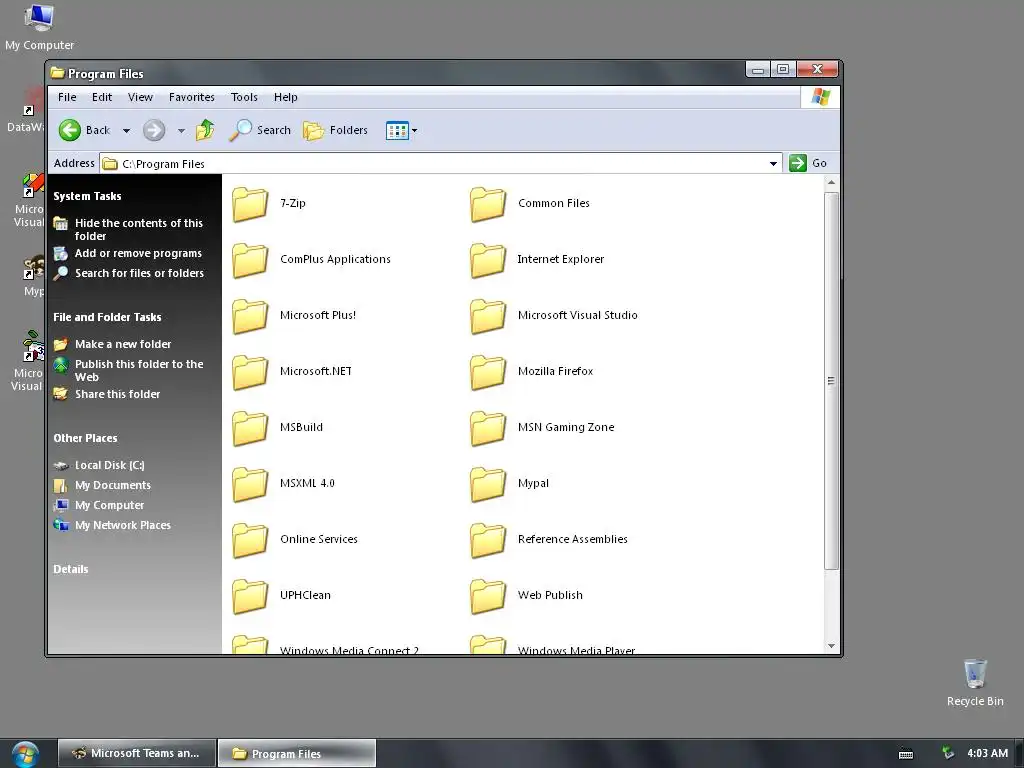Click Add or remove programs link
This screenshot has height=768, width=1024.
(x=138, y=253)
